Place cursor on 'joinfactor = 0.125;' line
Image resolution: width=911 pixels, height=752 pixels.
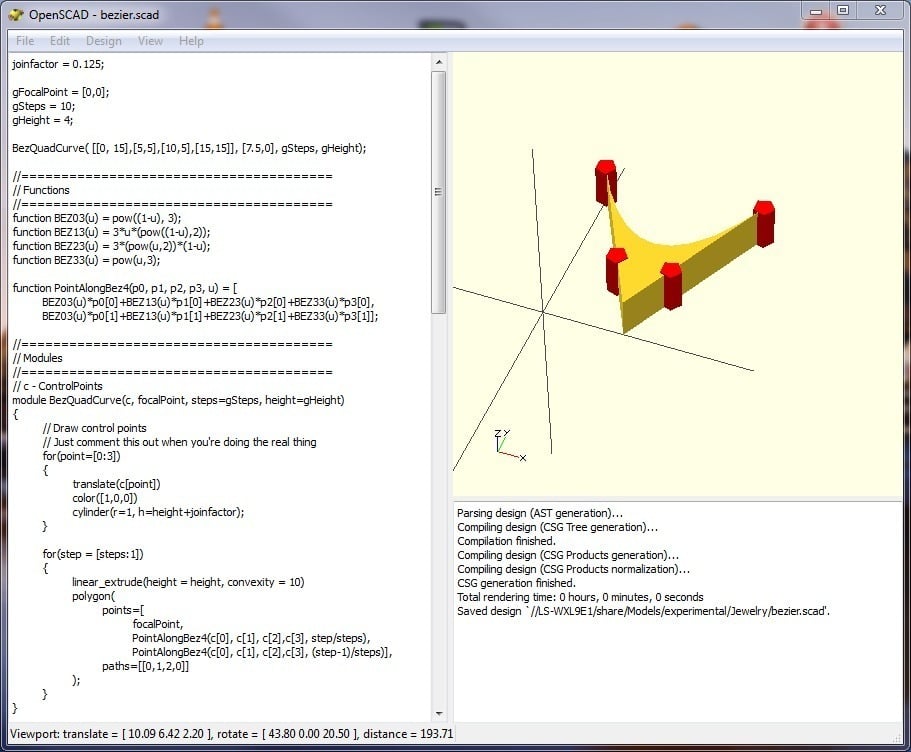58,64
